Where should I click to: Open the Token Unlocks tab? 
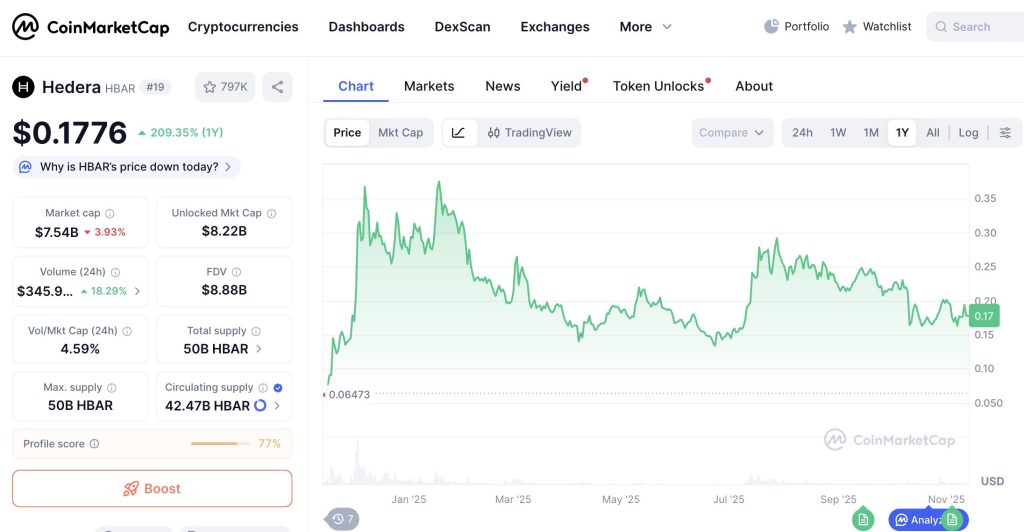pyautogui.click(x=658, y=86)
